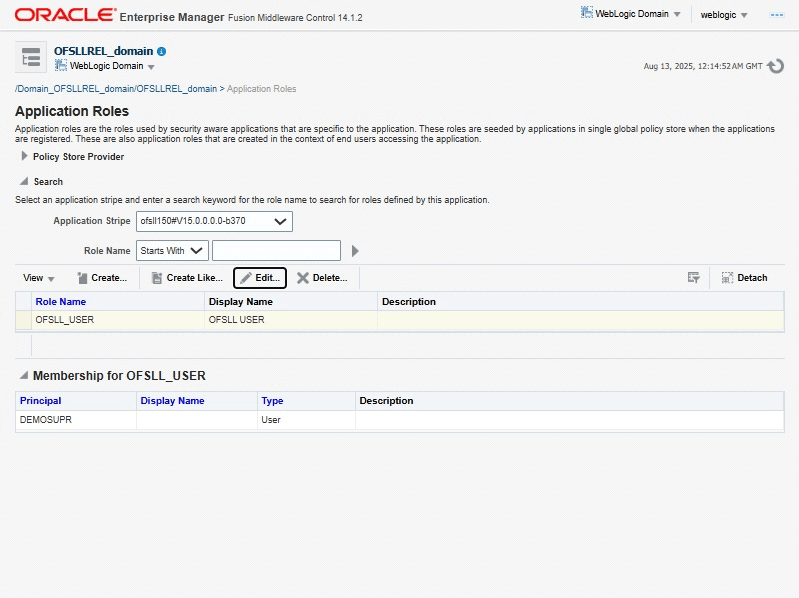Expand the Policy Store Provider section
The height and width of the screenshot is (598, 799).
click(24, 156)
